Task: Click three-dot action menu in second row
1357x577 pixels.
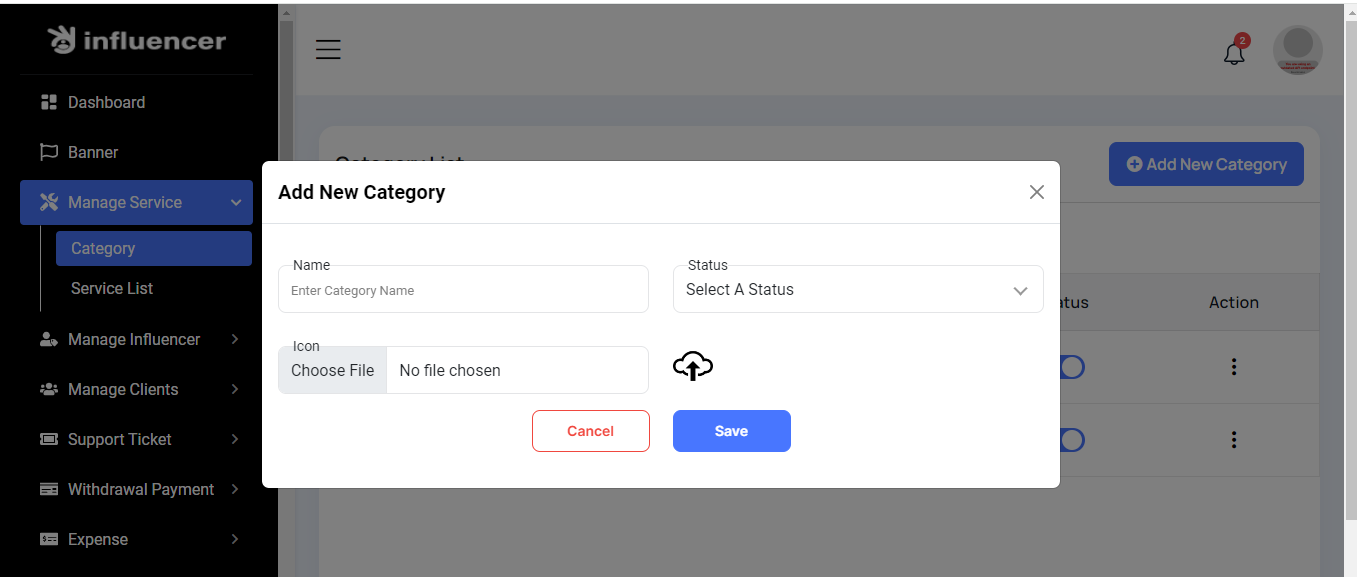Action: pyautogui.click(x=1233, y=440)
